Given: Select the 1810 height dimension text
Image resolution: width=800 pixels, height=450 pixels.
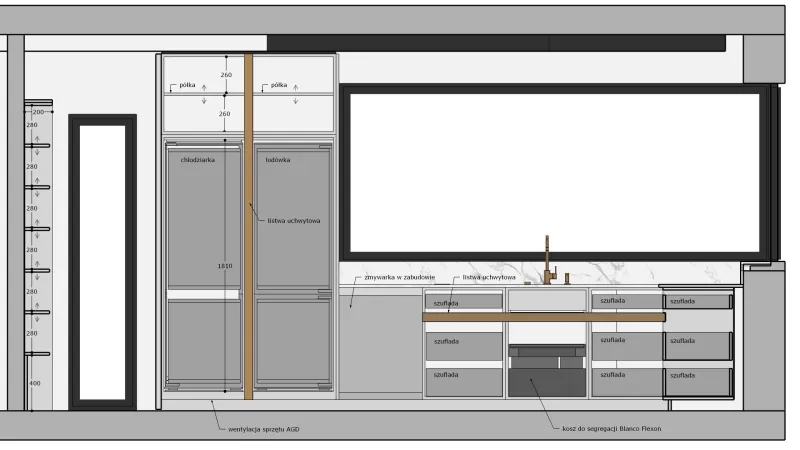Looking at the screenshot, I should [225, 266].
